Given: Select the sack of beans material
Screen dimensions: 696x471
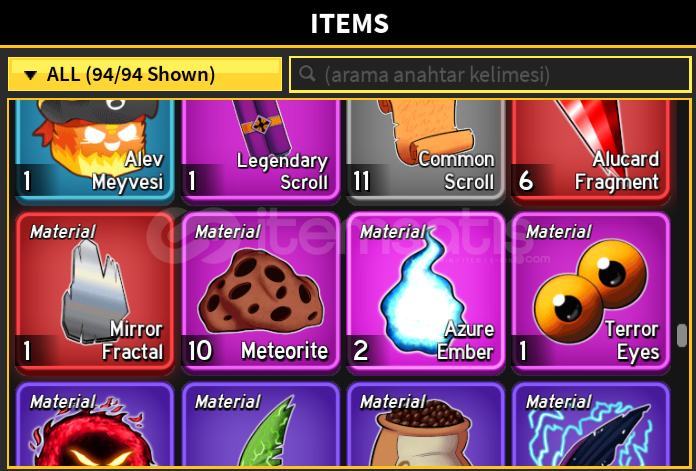Looking at the screenshot, I should 426,424.
